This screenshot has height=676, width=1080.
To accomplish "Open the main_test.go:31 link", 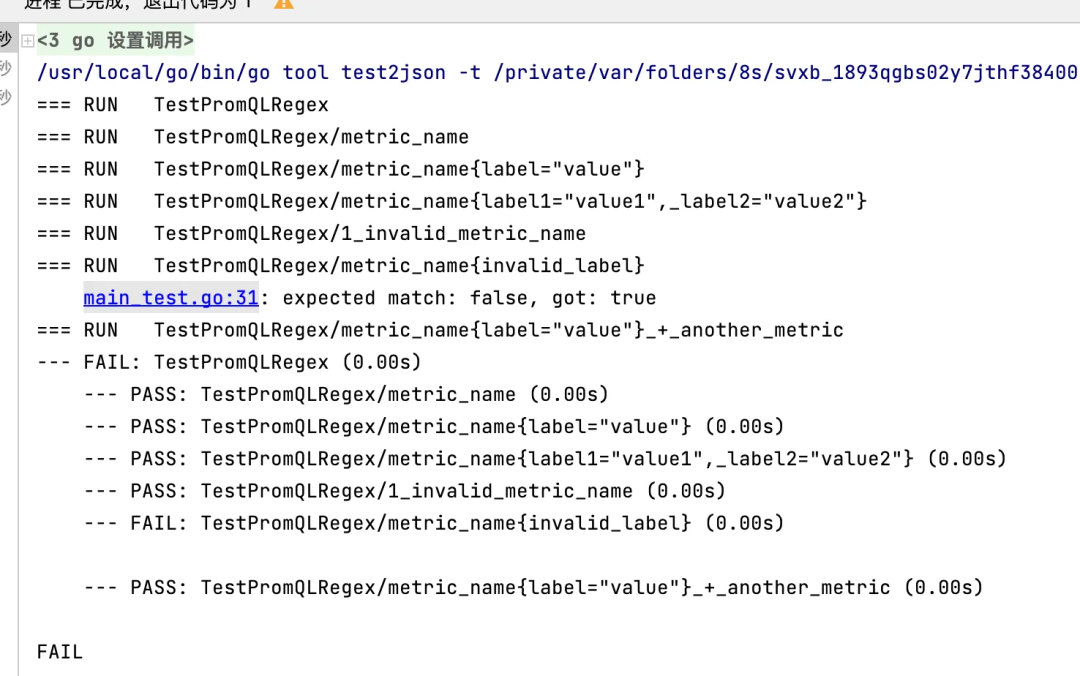I will (171, 298).
